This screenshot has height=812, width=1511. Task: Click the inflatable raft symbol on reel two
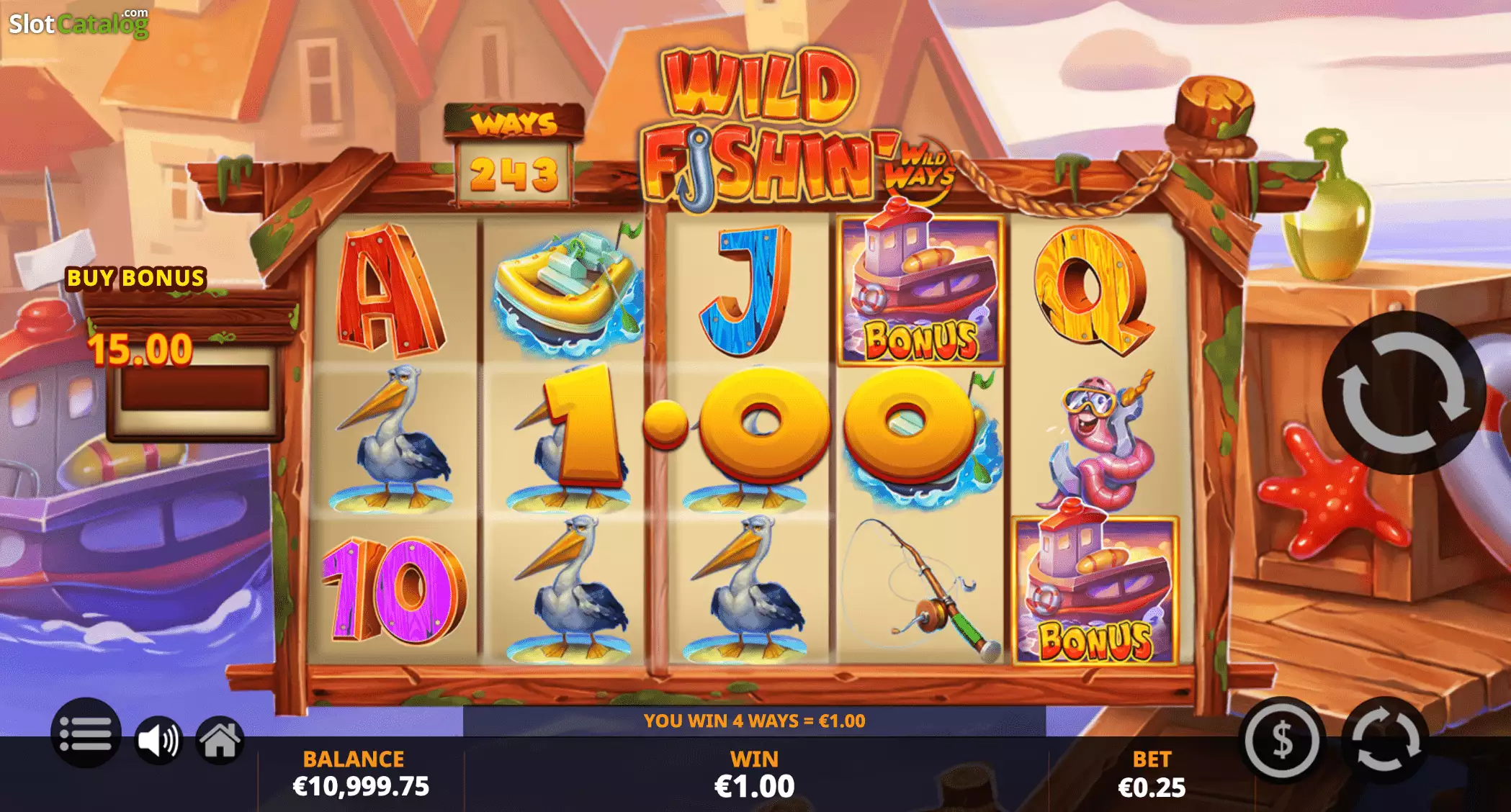[x=568, y=292]
